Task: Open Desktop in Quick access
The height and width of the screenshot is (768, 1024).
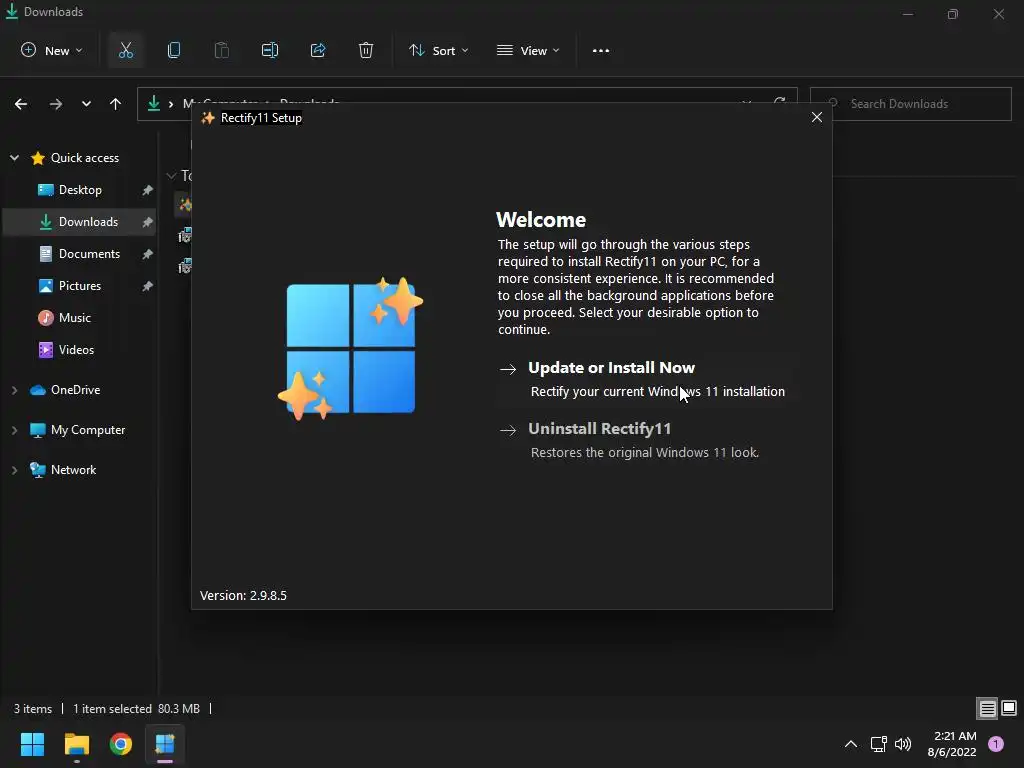Action: coord(80,190)
